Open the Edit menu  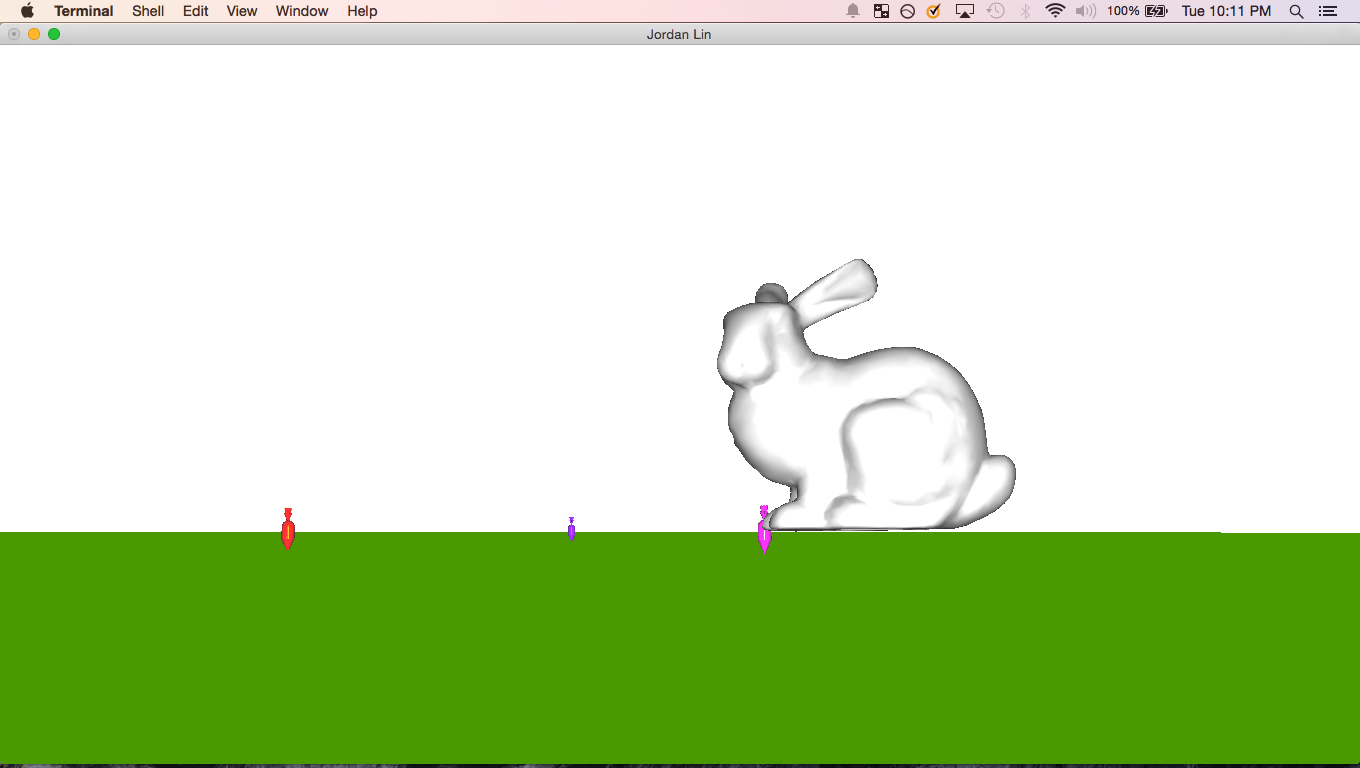pos(196,11)
